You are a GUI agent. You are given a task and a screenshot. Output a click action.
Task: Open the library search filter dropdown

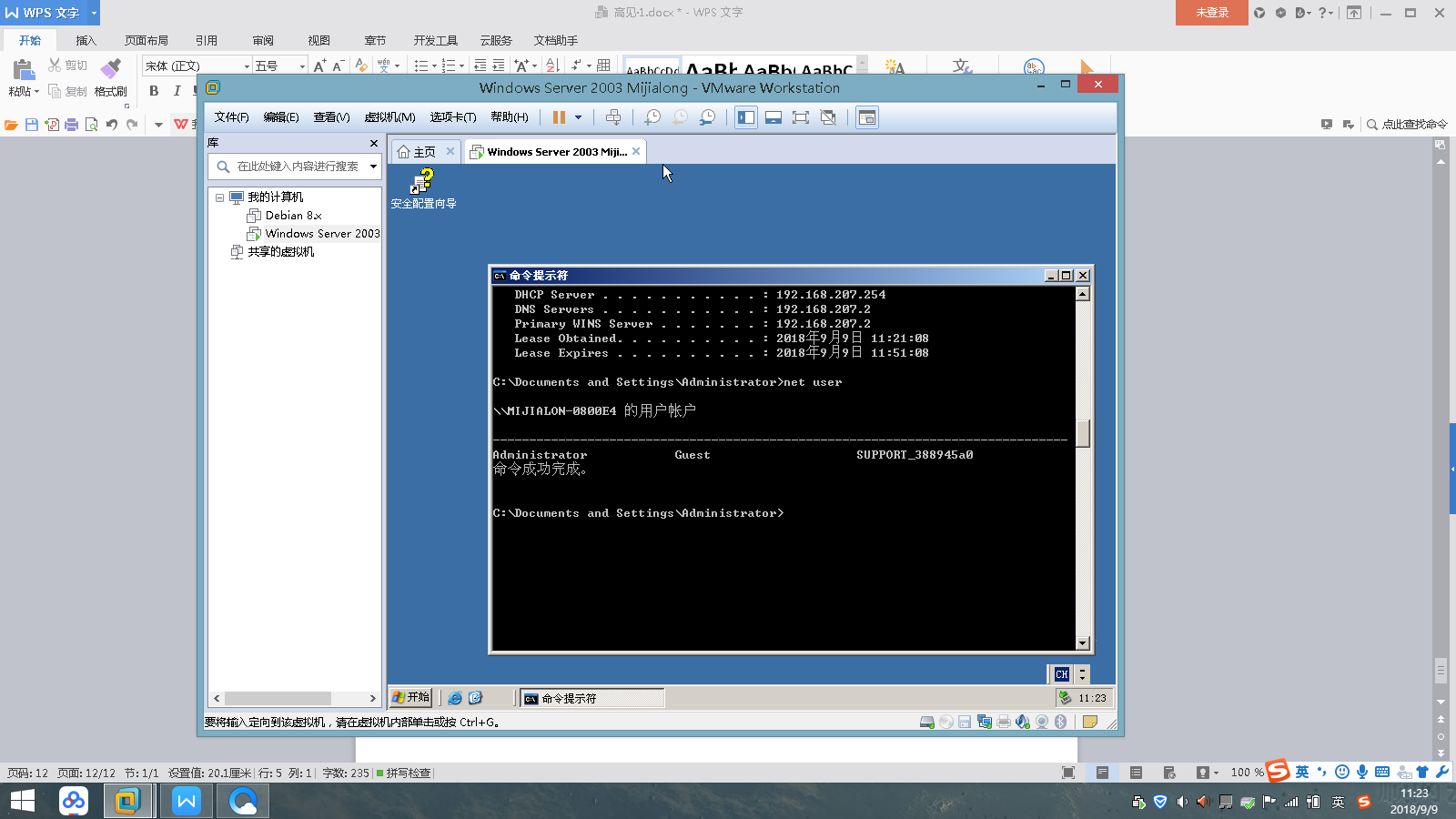point(373,167)
